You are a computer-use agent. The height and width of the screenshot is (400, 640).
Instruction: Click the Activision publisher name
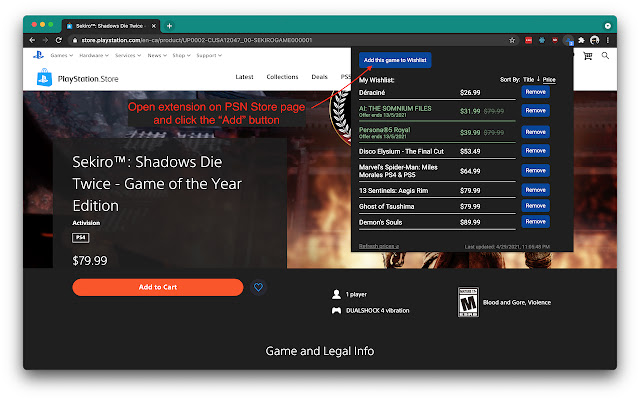click(x=86, y=223)
